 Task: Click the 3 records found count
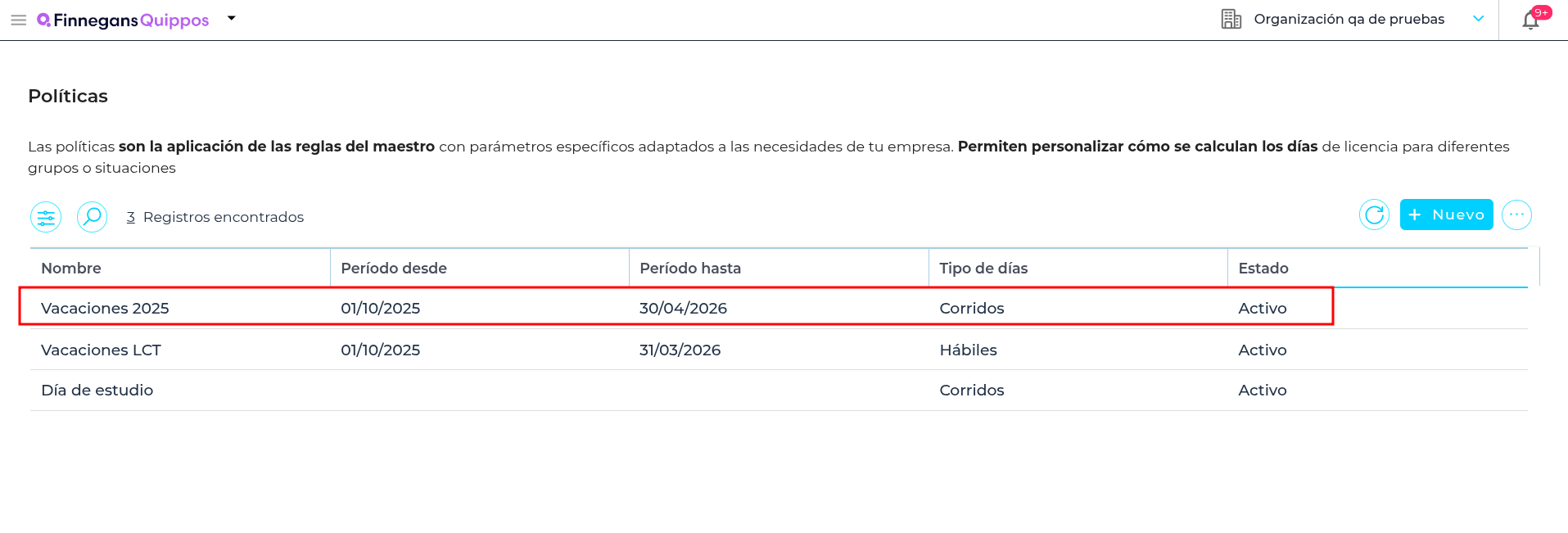[x=131, y=217]
